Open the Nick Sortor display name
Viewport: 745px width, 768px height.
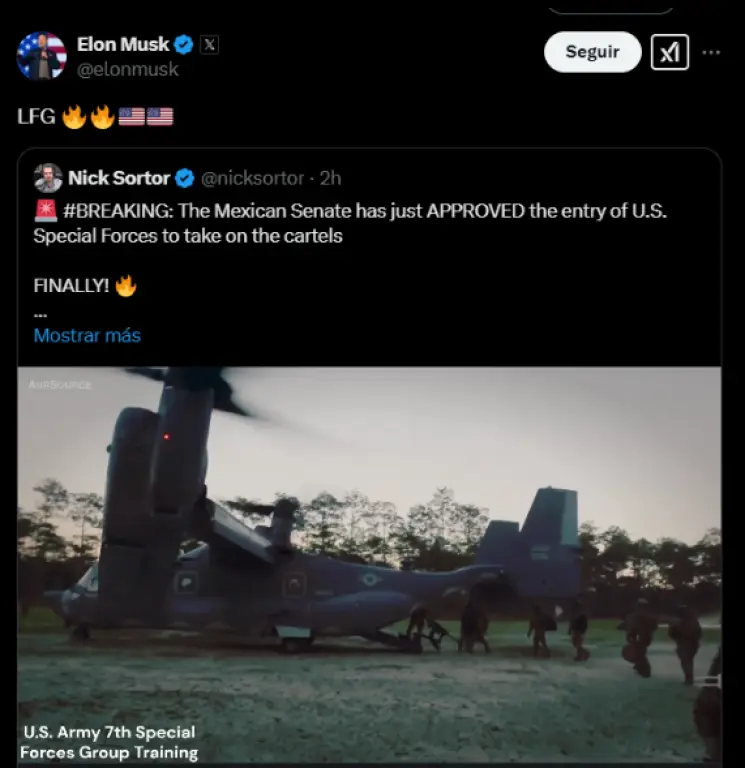119,178
